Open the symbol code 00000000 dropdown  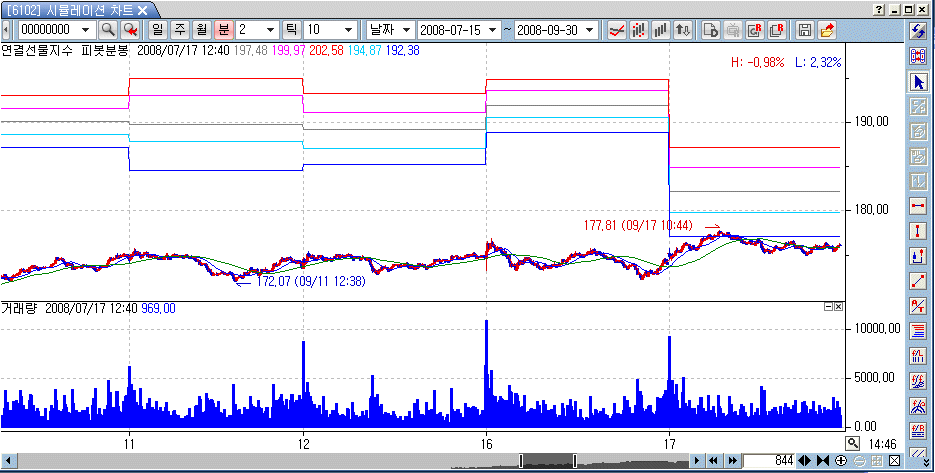point(88,29)
